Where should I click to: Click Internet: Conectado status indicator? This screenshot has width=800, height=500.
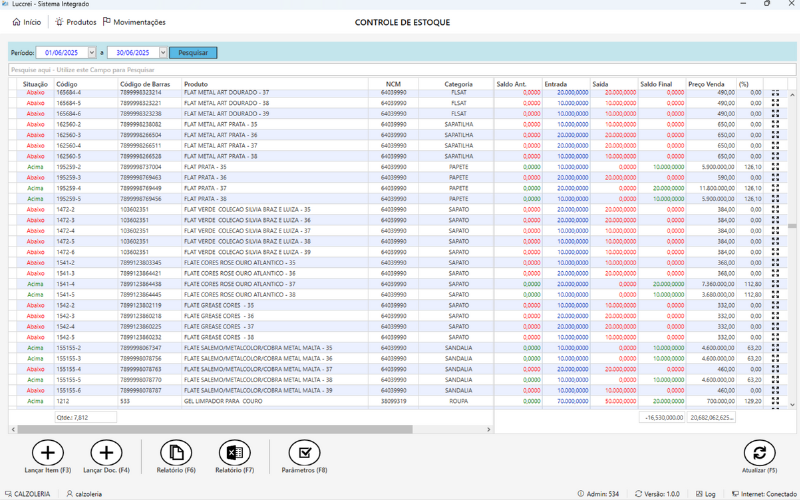point(764,494)
